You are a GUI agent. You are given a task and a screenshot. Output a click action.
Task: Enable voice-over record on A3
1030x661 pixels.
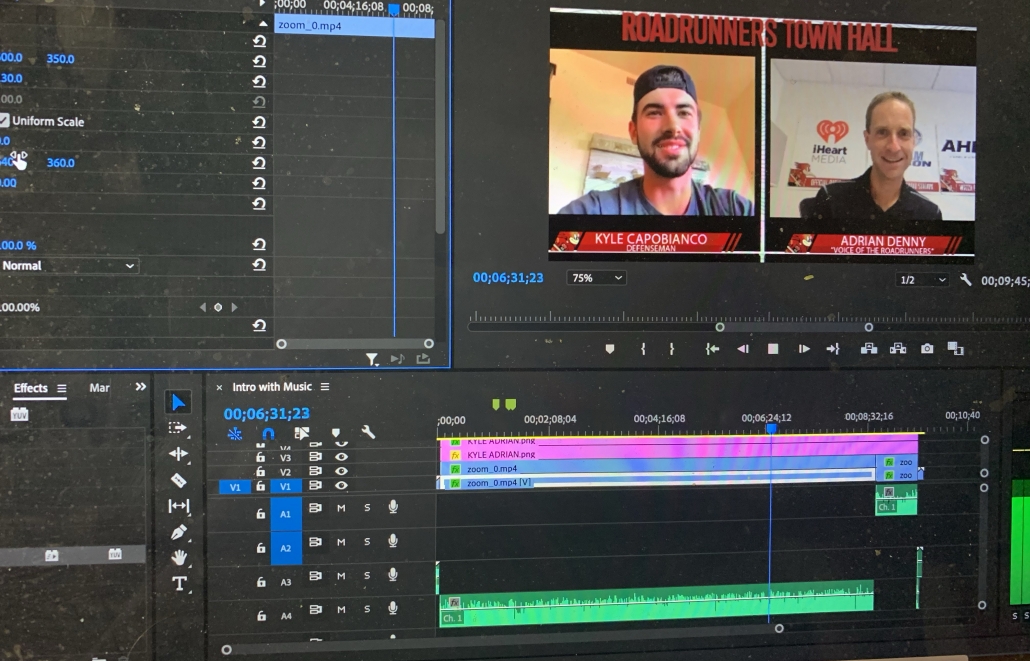(x=393, y=575)
